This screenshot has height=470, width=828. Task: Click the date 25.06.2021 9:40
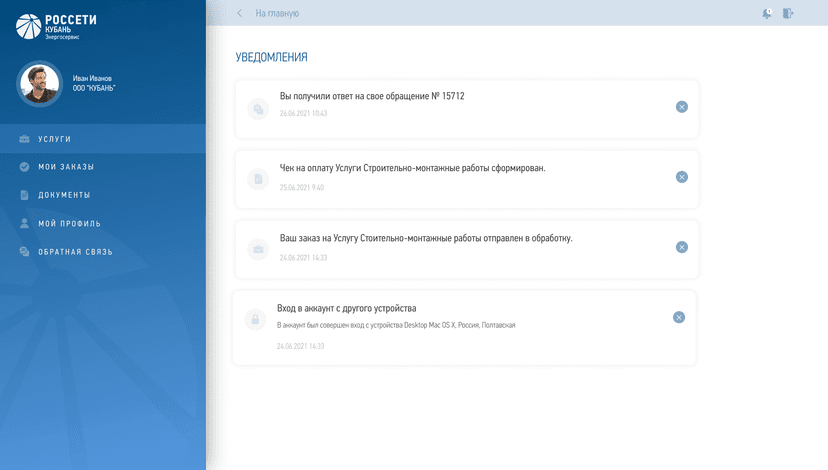tap(302, 187)
